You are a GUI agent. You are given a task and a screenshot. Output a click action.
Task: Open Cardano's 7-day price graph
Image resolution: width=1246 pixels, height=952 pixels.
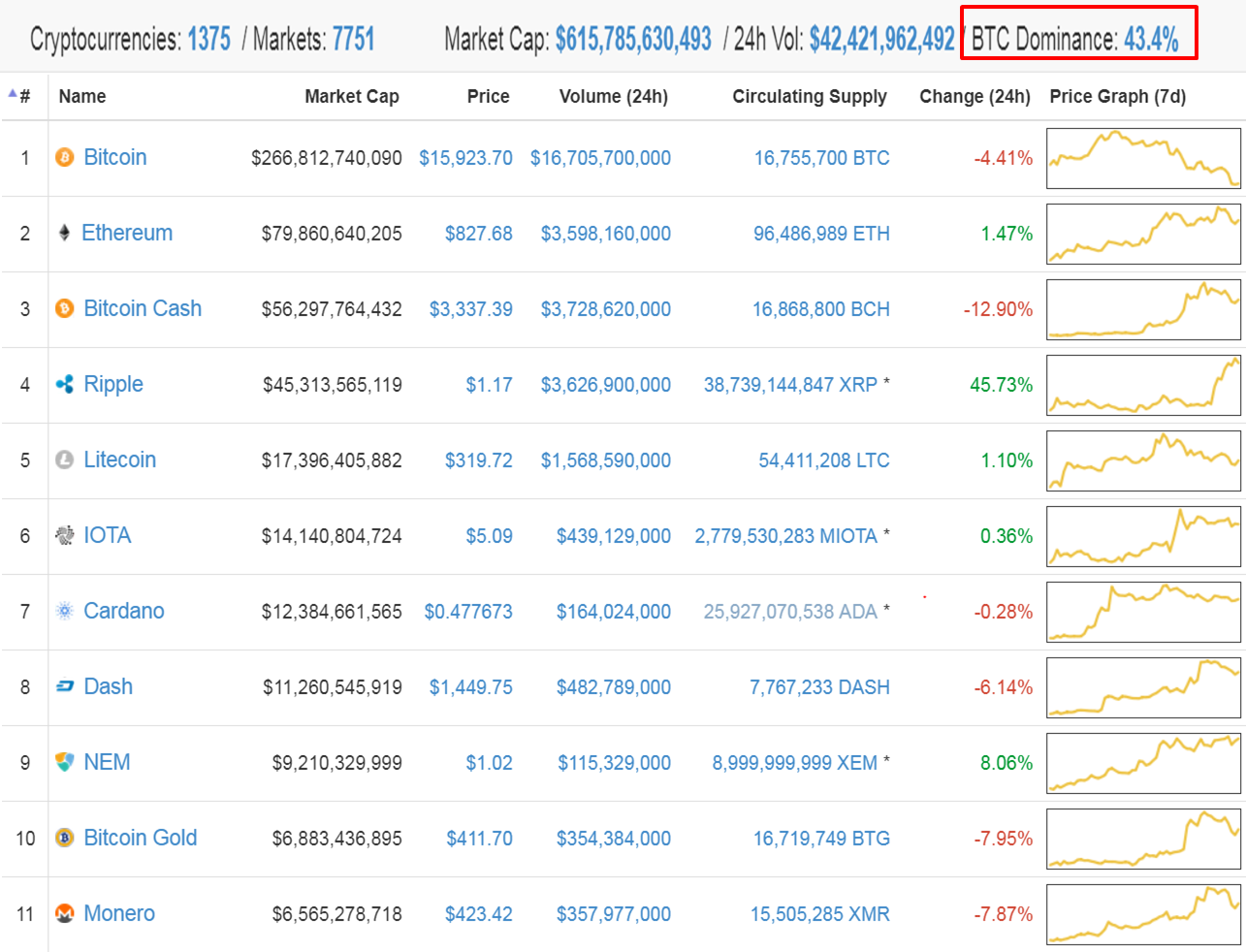click(x=1144, y=612)
